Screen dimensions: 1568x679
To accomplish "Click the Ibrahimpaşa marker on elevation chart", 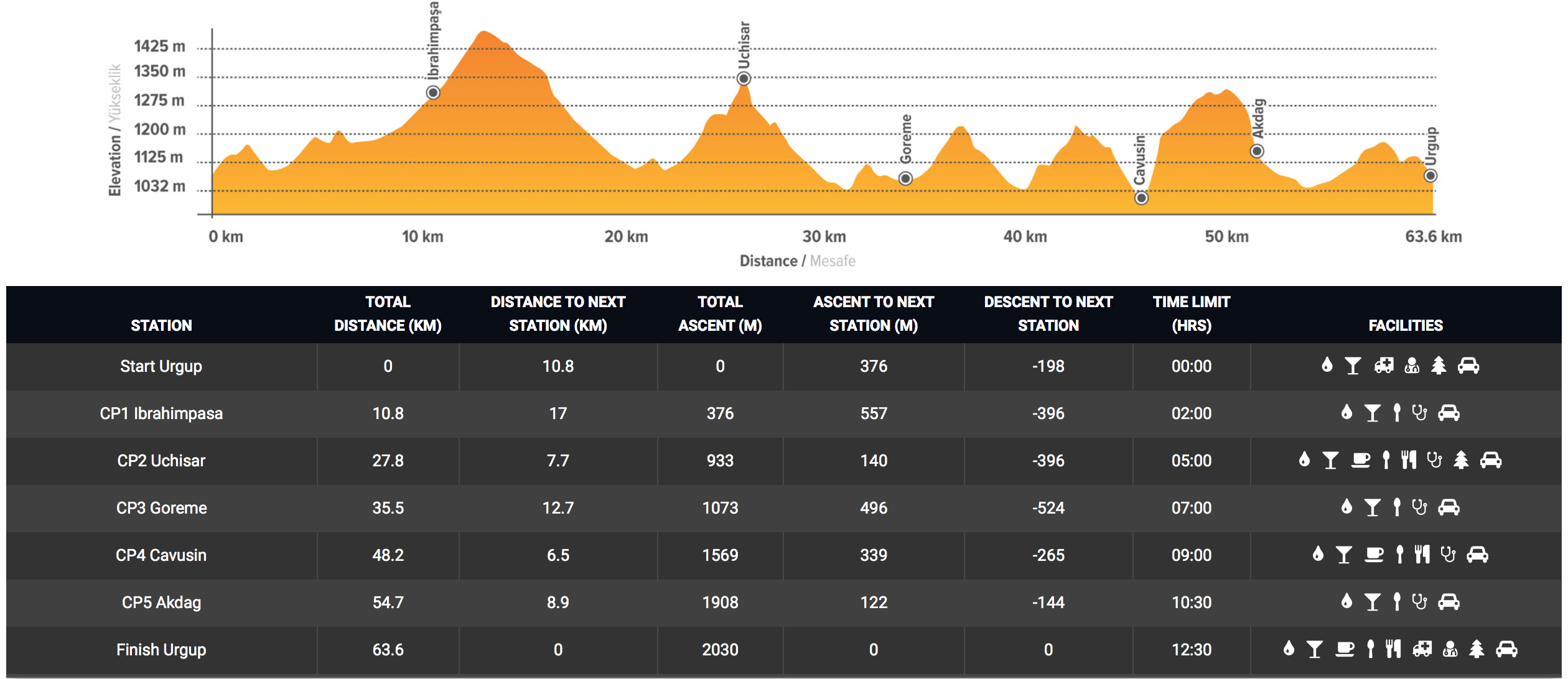I will 433,93.
